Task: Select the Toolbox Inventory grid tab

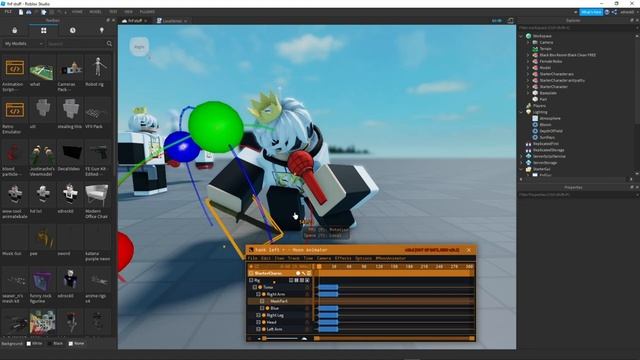Action: 44,31
